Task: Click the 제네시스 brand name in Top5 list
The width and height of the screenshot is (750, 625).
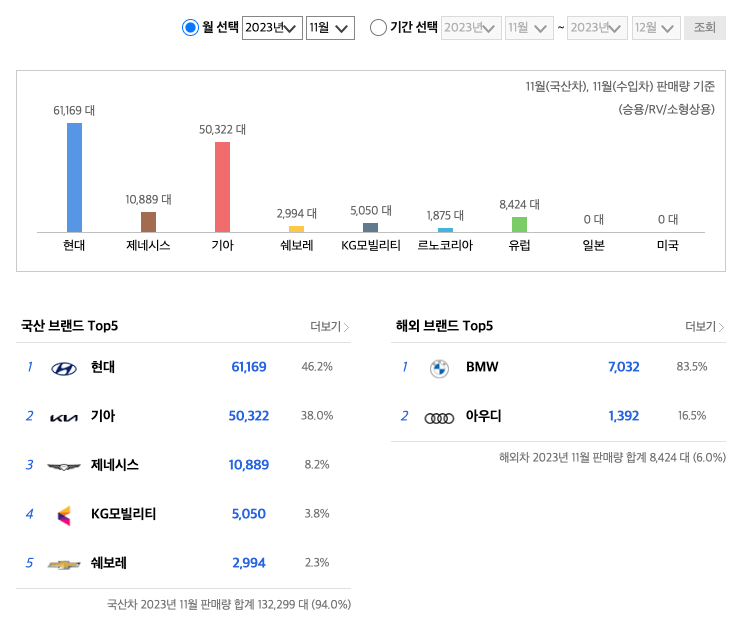Action: pyautogui.click(x=115, y=465)
